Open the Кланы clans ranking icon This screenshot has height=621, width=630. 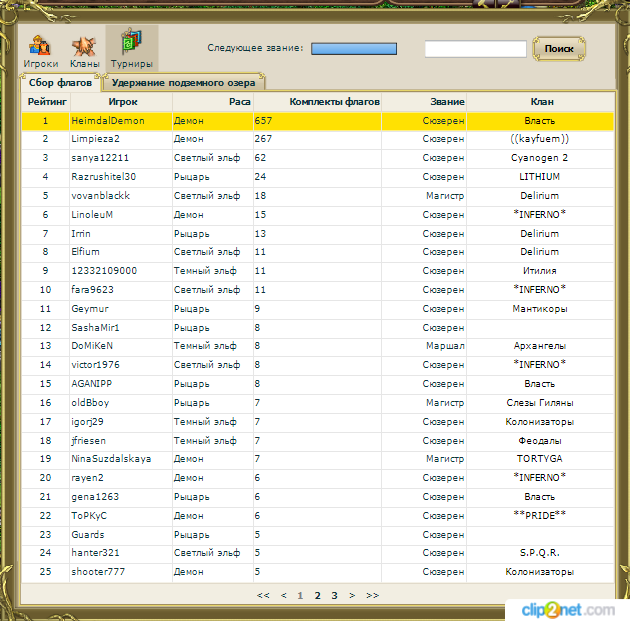coord(84,49)
